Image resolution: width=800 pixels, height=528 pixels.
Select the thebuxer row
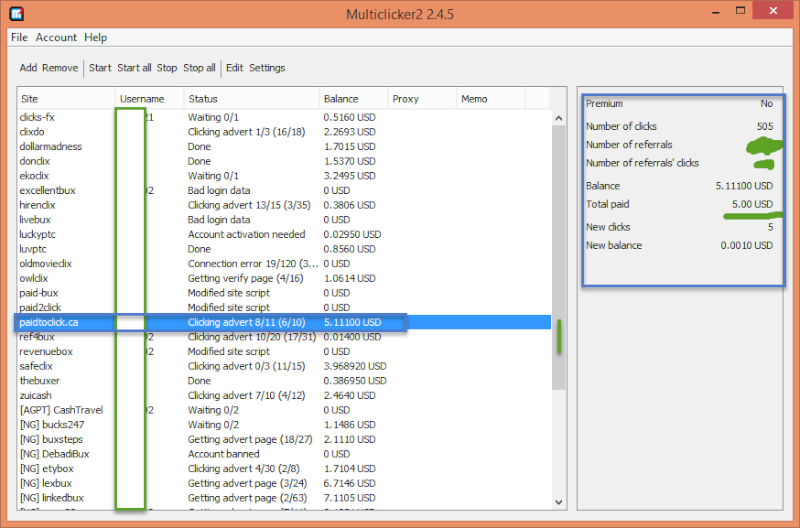click(x=284, y=381)
